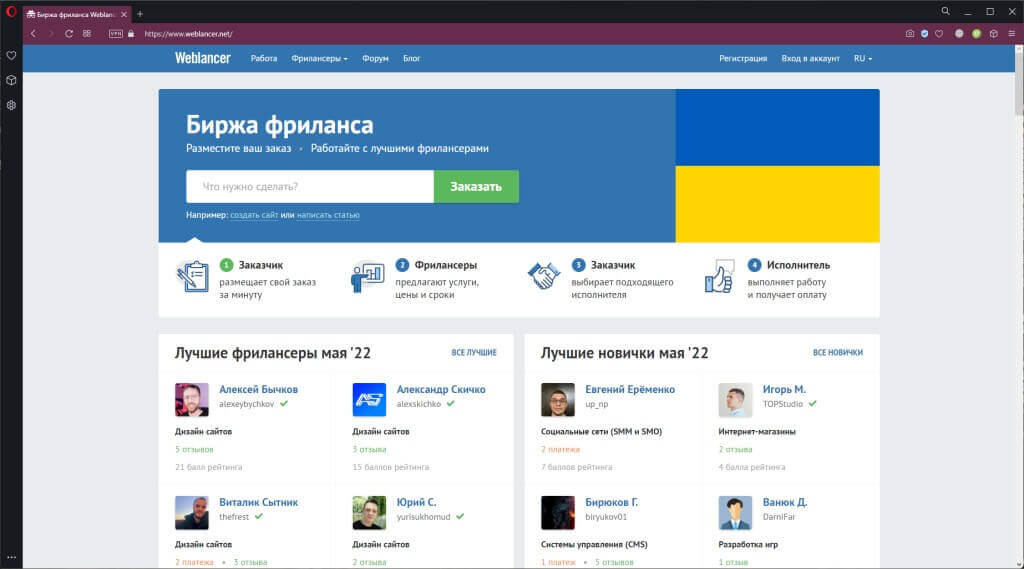Screen dimensions: 1024x569
Task: Open Евгений Ерёменко profile
Action: (x=630, y=389)
